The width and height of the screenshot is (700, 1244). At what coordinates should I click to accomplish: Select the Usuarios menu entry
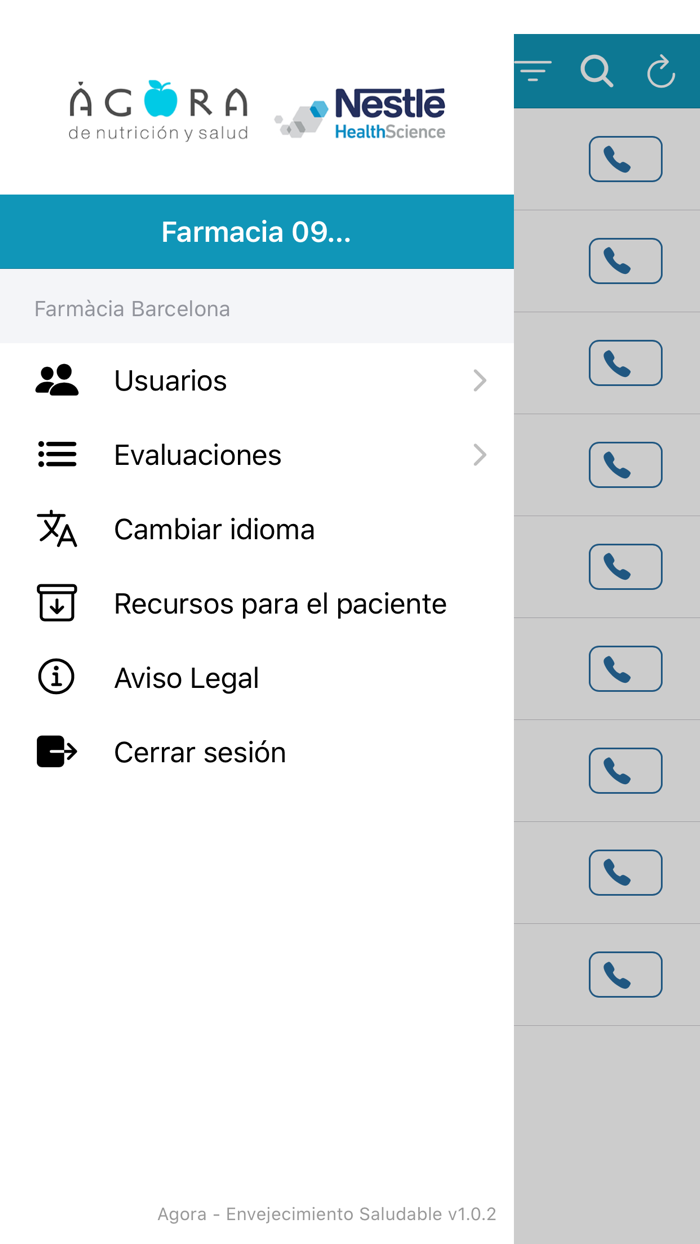(x=170, y=380)
